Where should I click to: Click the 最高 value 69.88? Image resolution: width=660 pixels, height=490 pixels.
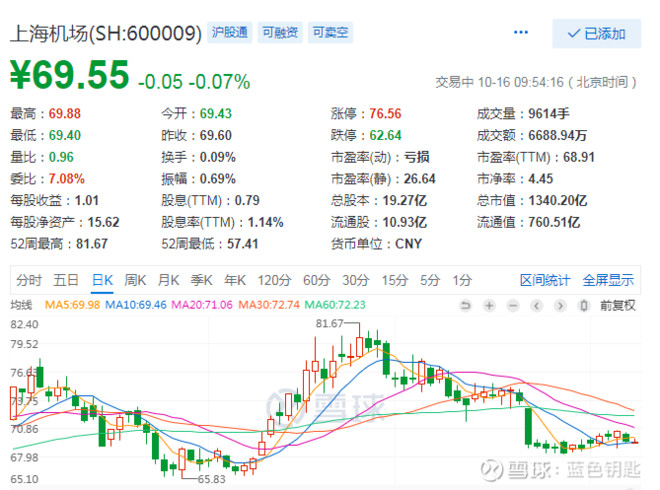click(x=64, y=114)
